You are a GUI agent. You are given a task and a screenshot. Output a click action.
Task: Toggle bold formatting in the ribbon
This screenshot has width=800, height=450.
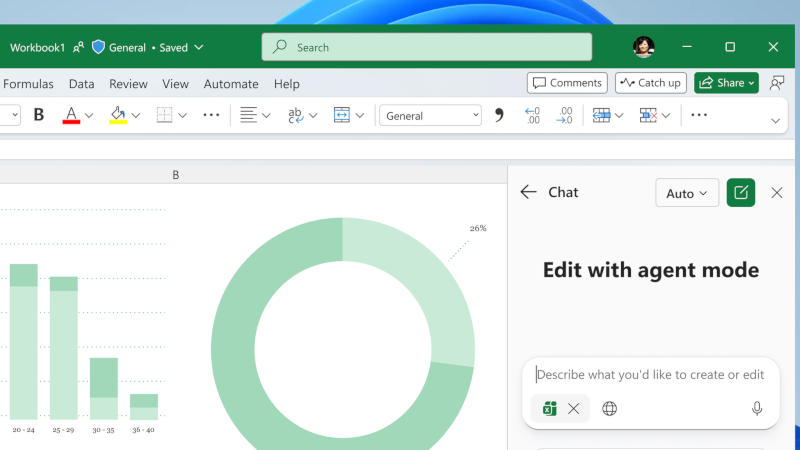(x=39, y=115)
